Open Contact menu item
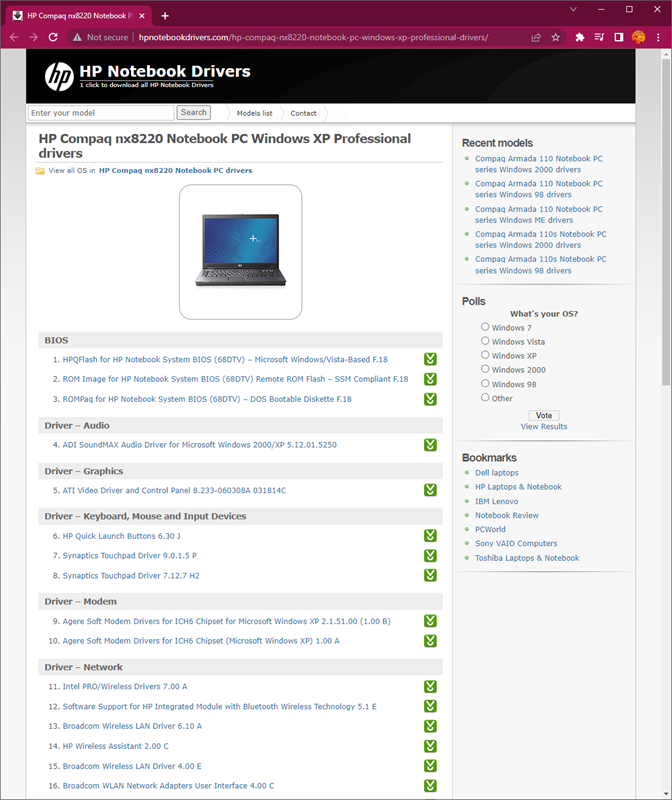Screen dimensions: 672x800 point(304,113)
